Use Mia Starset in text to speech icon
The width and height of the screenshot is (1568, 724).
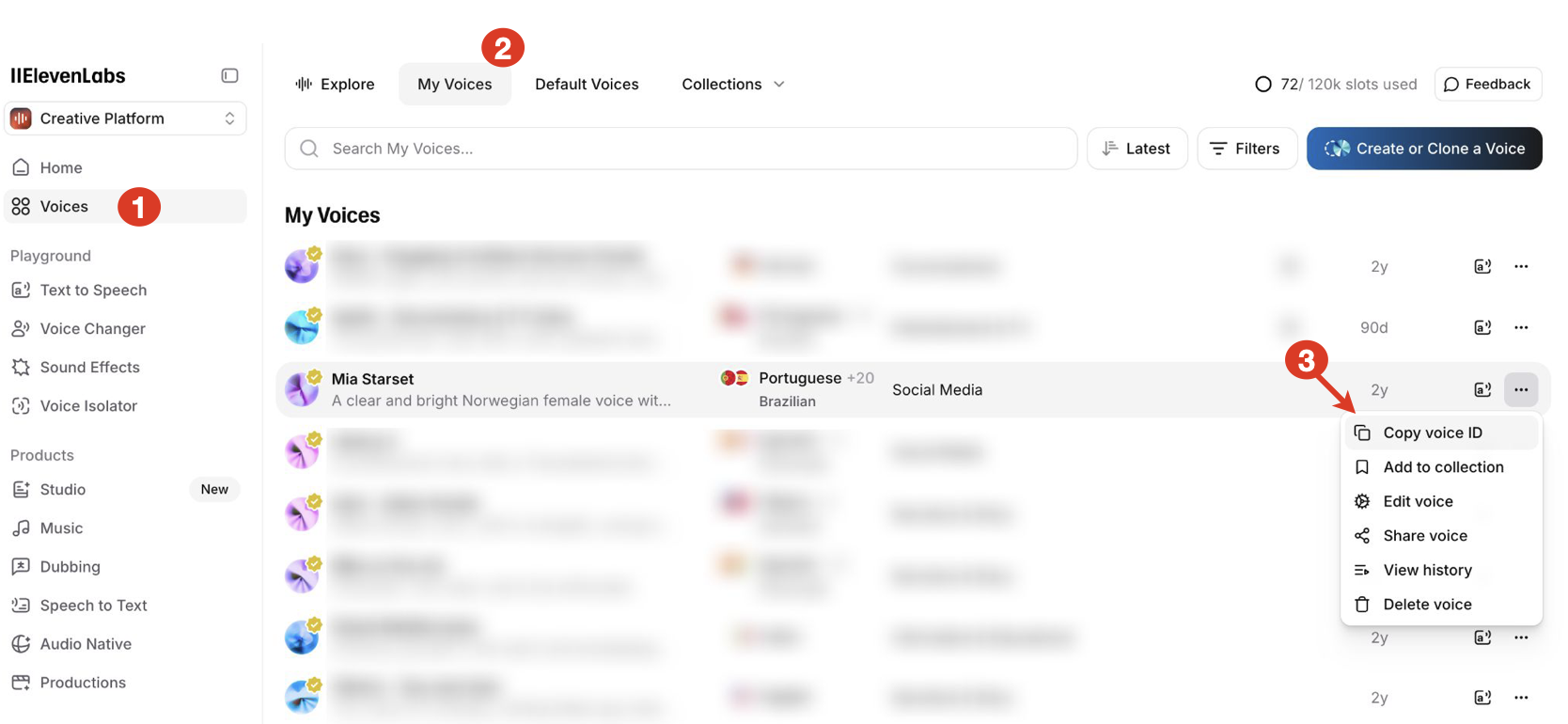(x=1482, y=389)
